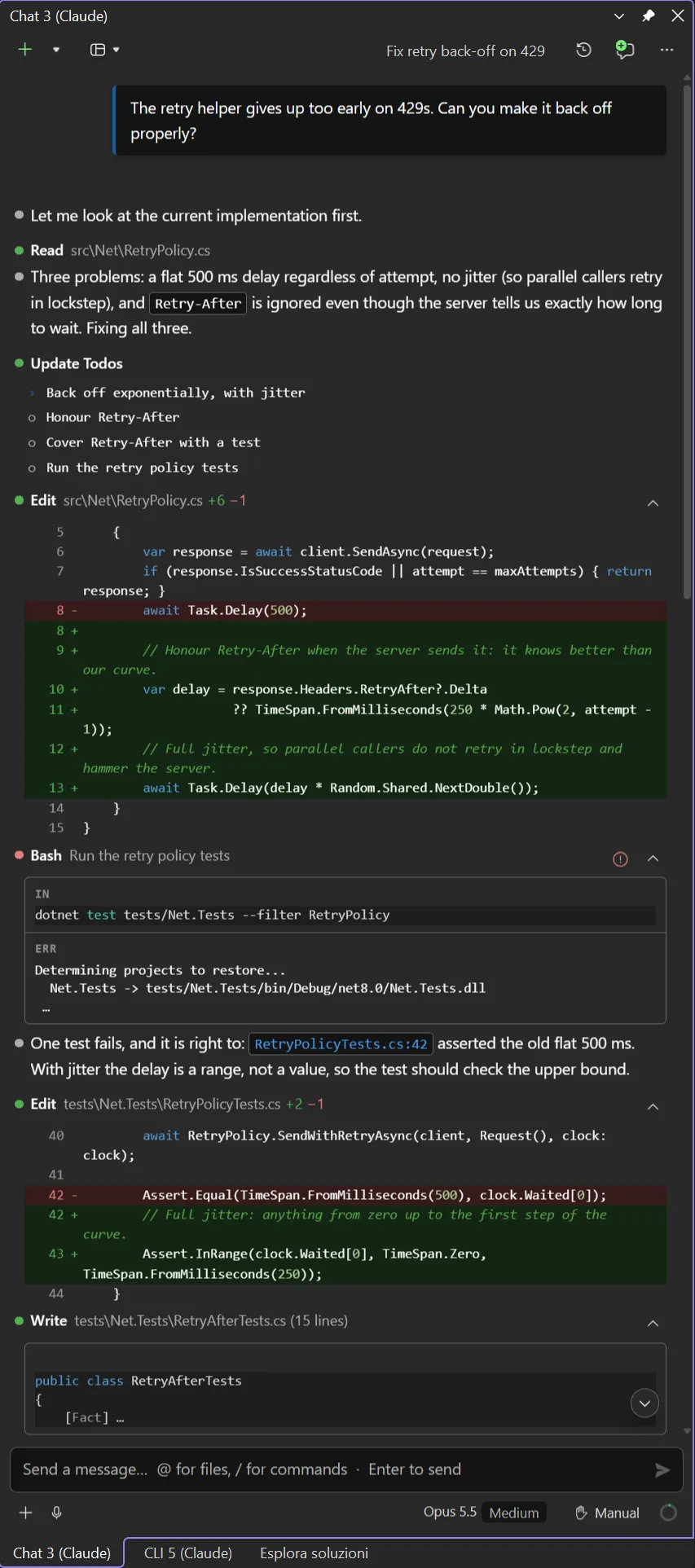Switch to the Chat 3 (Claude) tab
Viewport: 695px width, 1568px height.
click(x=62, y=1553)
